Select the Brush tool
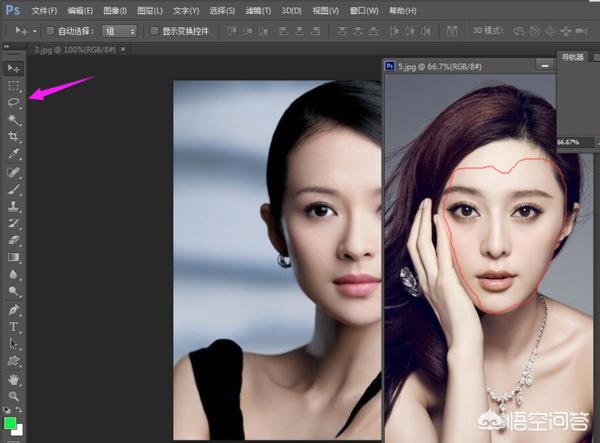Screen dimensions: 600x443 coord(13,189)
